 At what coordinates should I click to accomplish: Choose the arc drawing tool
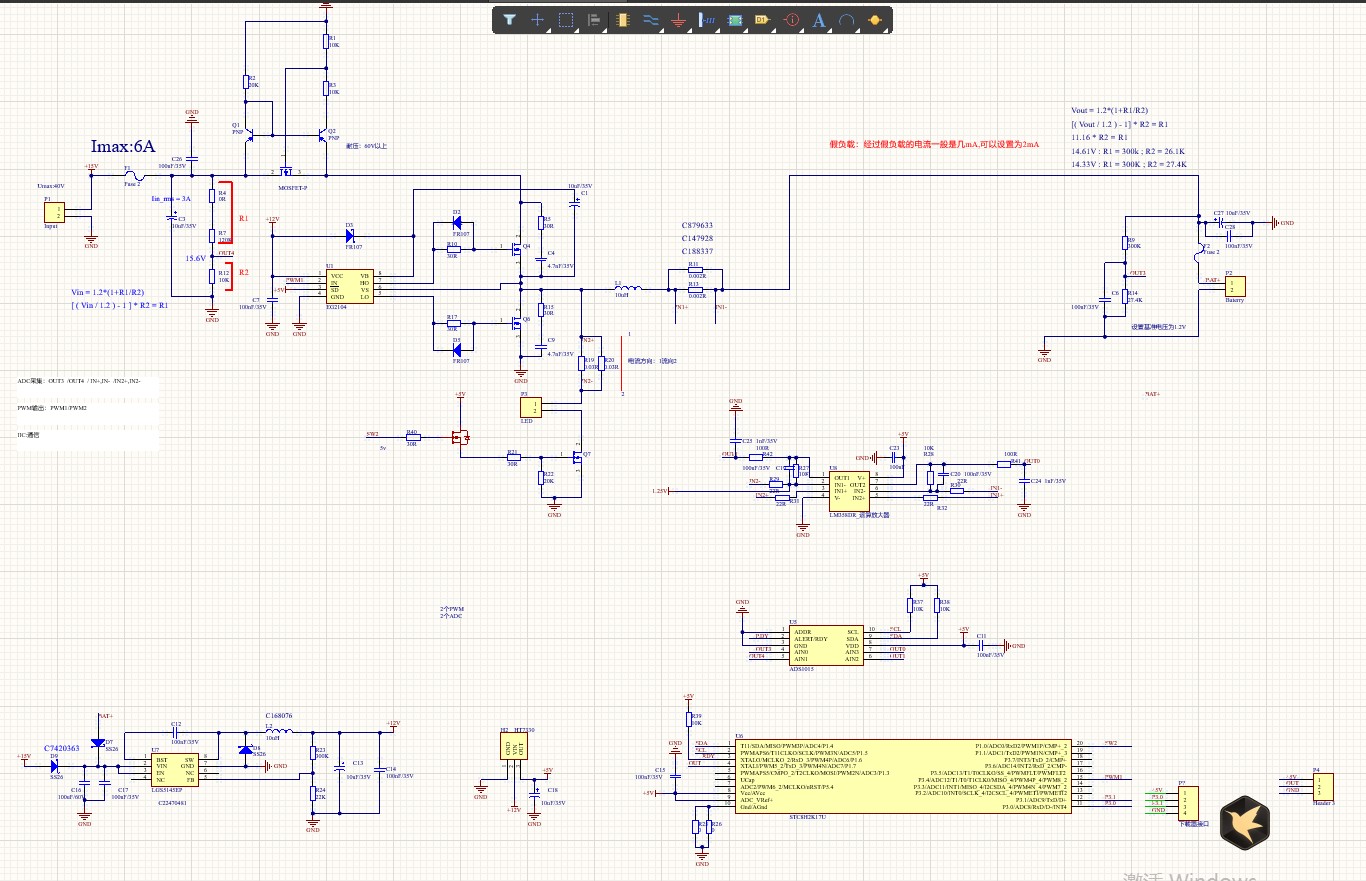click(x=847, y=20)
